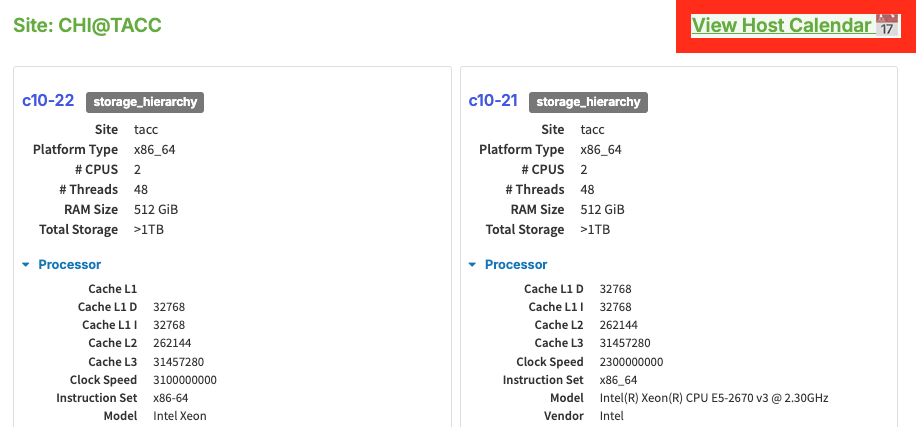Click the Processor triangle arrow in c10-22 card
Viewport: 920px width, 427px height.
coord(26,265)
